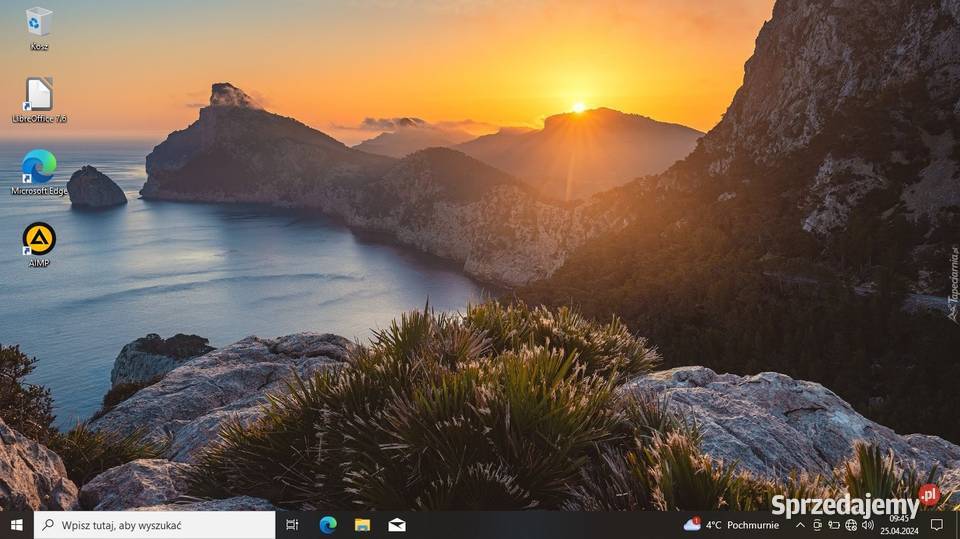Select the AIMP desktop shortcut
Viewport: 960px width, 539px height.
coord(39,244)
